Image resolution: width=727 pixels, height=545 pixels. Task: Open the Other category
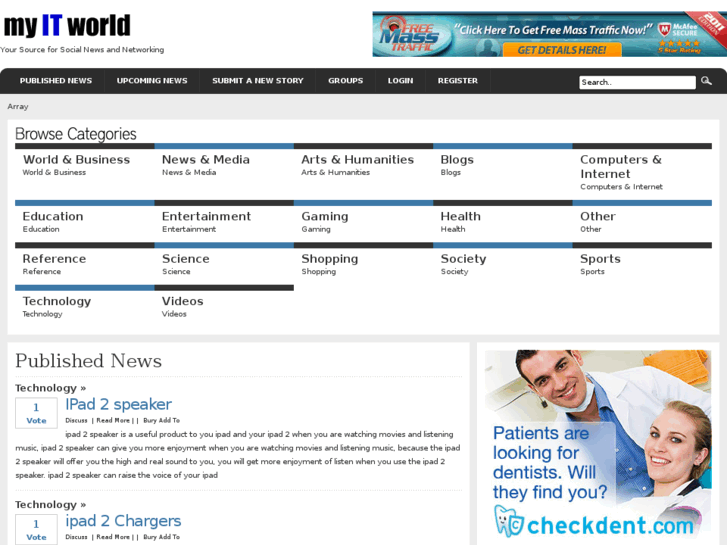click(598, 217)
